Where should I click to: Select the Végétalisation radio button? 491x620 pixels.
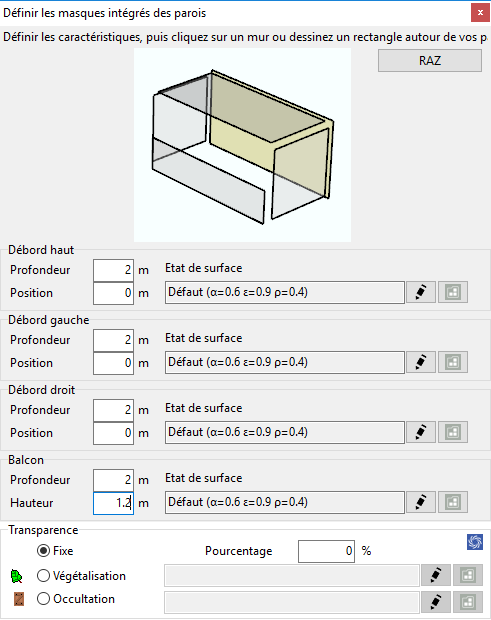(x=43, y=576)
